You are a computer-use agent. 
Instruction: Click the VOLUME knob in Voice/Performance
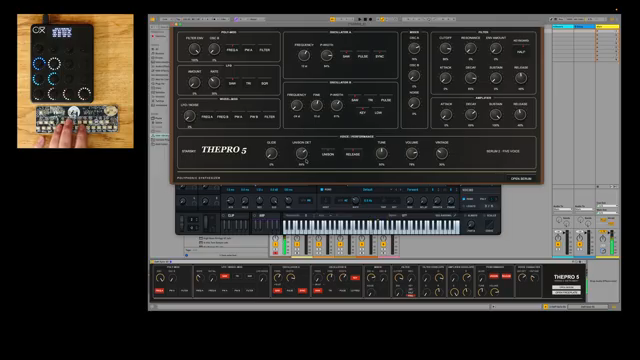click(411, 153)
